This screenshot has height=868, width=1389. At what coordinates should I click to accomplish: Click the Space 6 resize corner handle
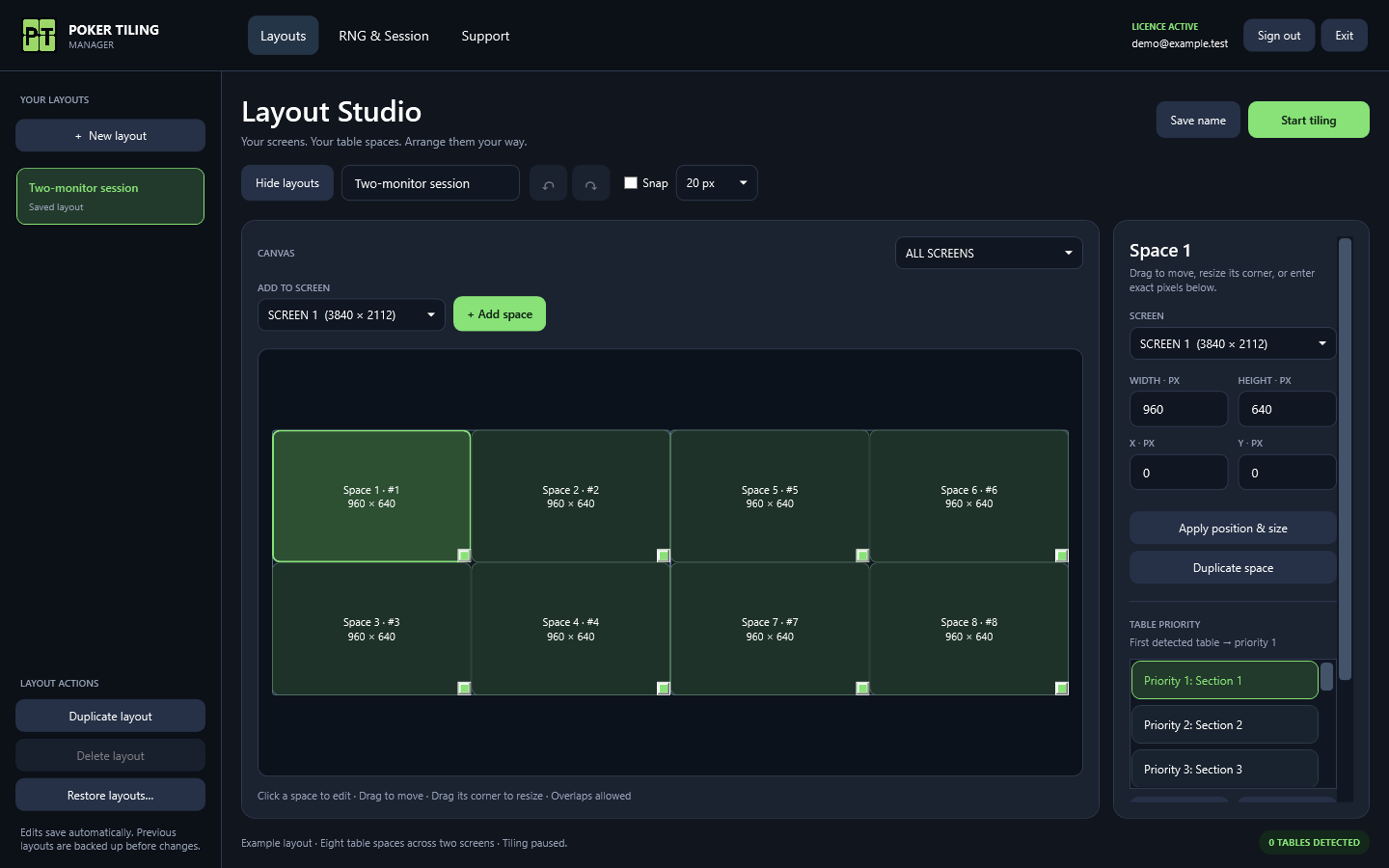(x=1062, y=556)
